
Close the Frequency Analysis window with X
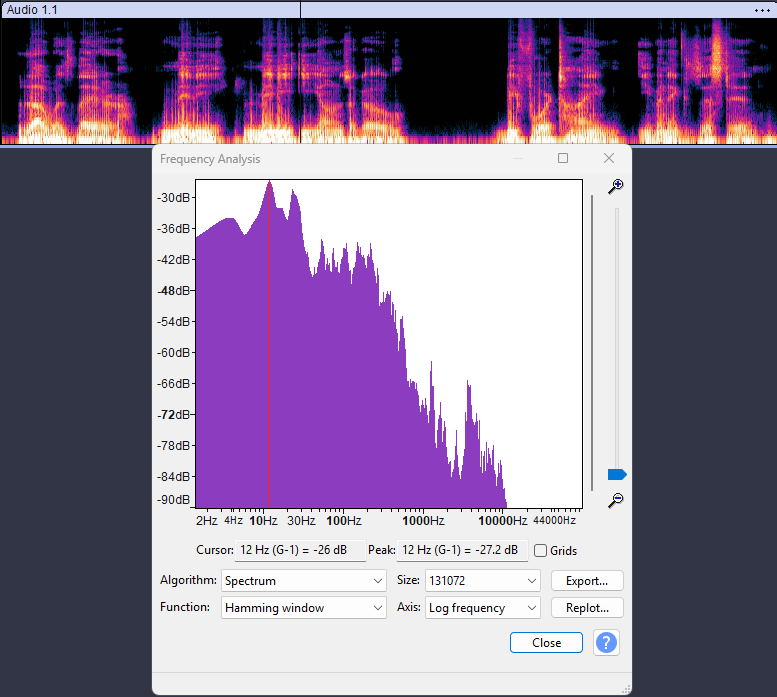(x=609, y=158)
